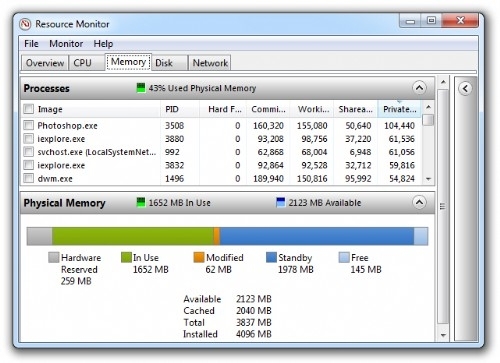Click process list scrollbar up arrow
500x363 pixels.
point(429,107)
